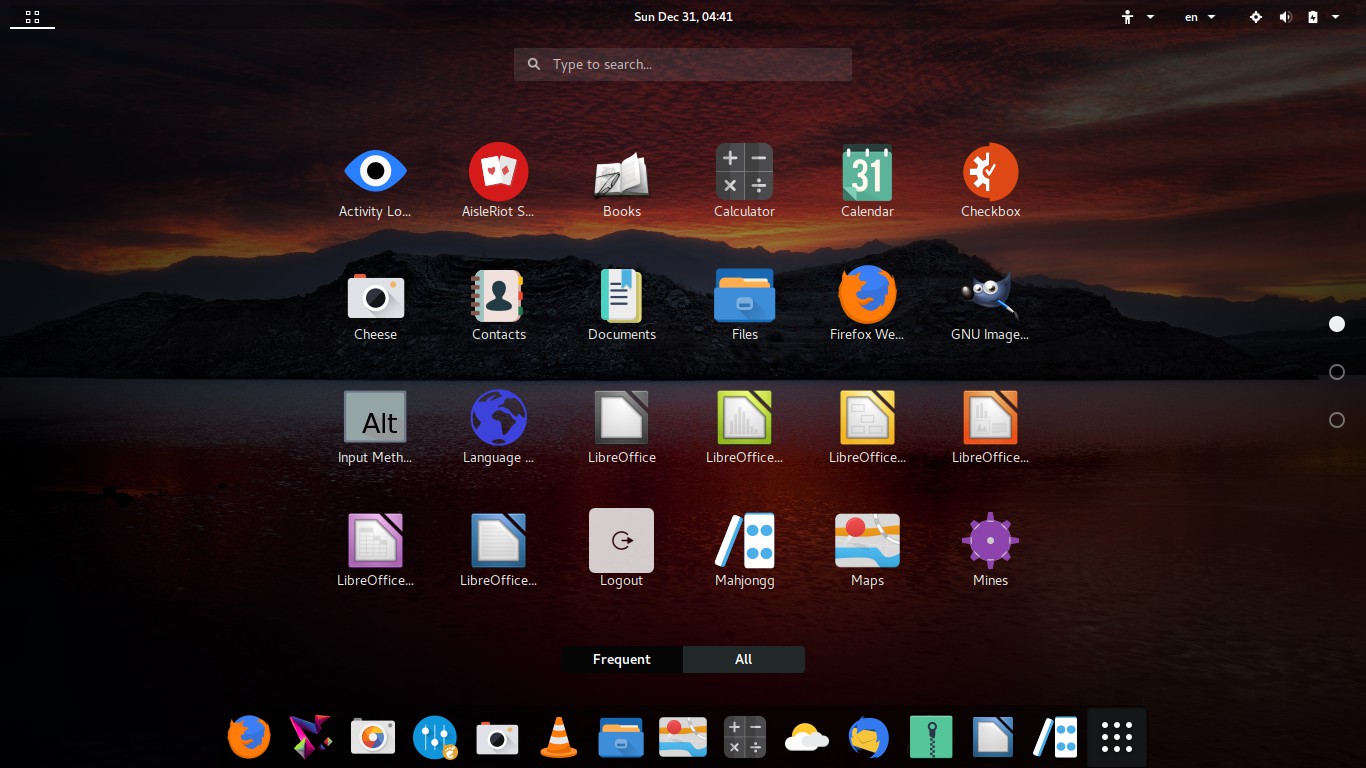Open the system menu arrow beside battery

pyautogui.click(x=1335, y=16)
